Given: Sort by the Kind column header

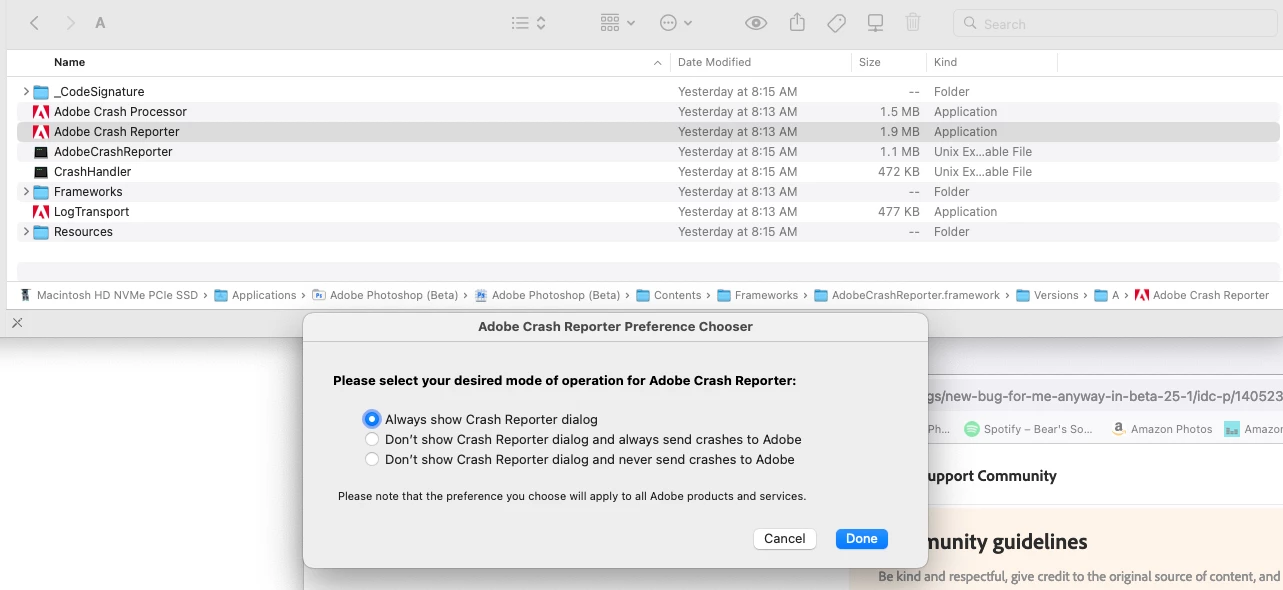Looking at the screenshot, I should tap(945, 62).
